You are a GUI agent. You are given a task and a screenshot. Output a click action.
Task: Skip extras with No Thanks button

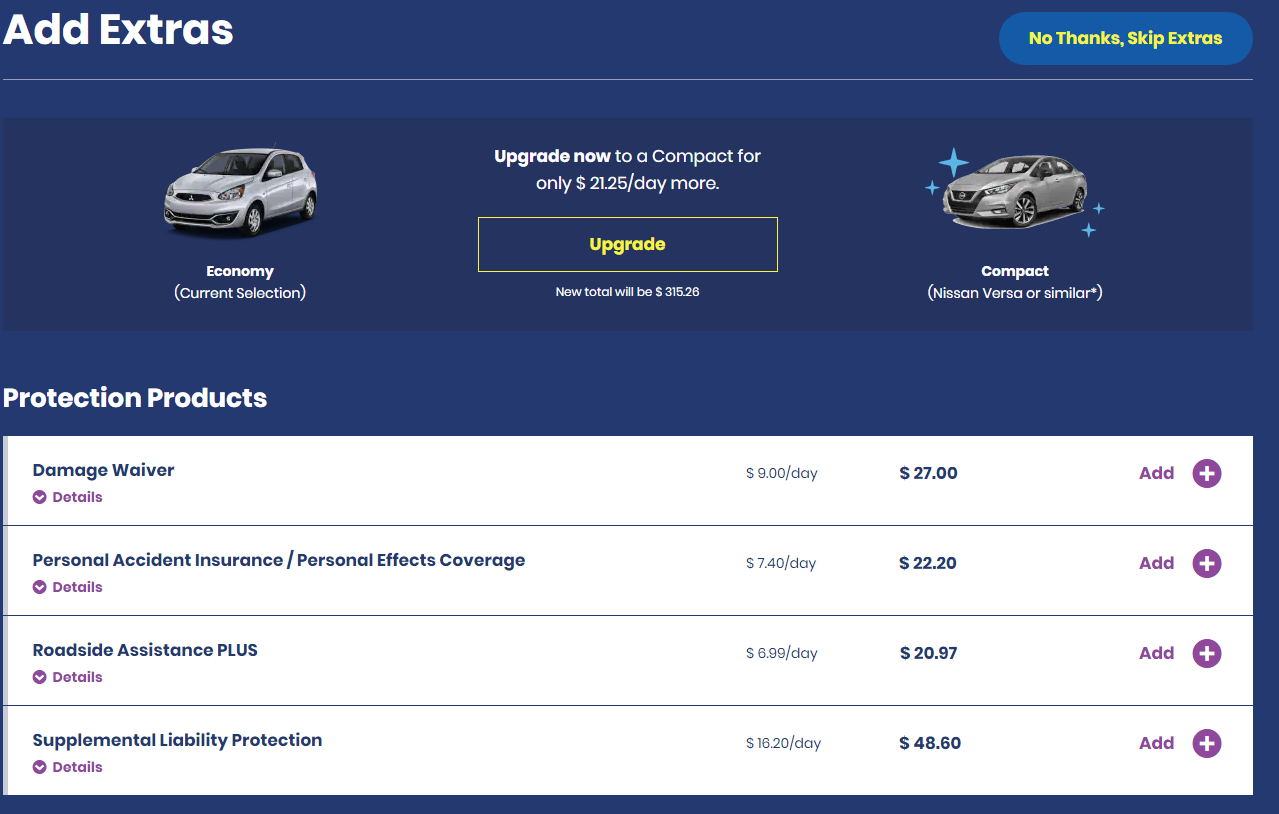click(x=1125, y=39)
